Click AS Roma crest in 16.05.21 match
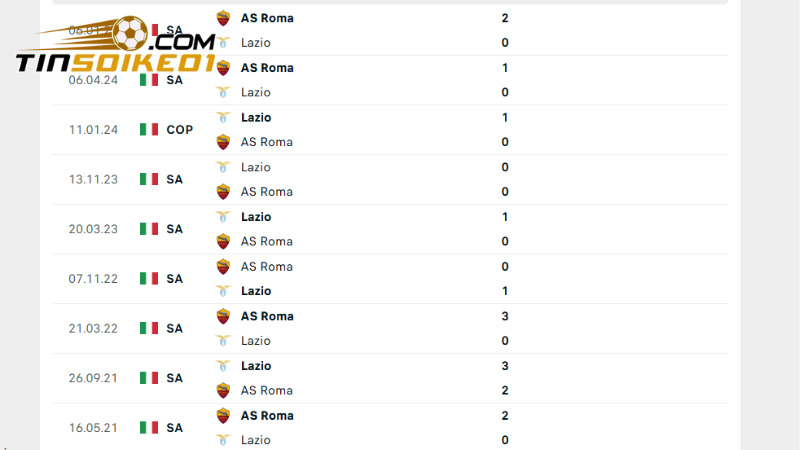This screenshot has width=800, height=450. [223, 415]
